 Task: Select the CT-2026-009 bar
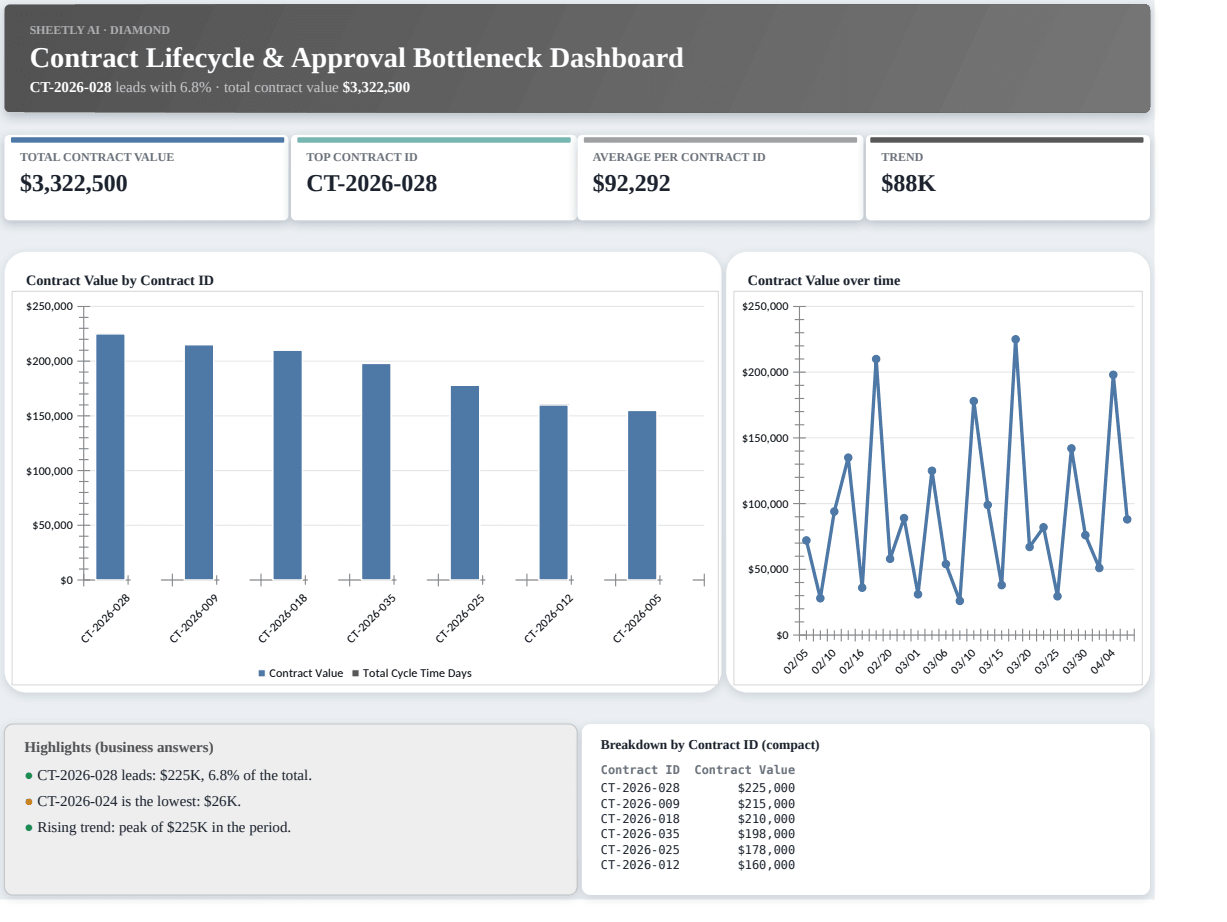199,462
